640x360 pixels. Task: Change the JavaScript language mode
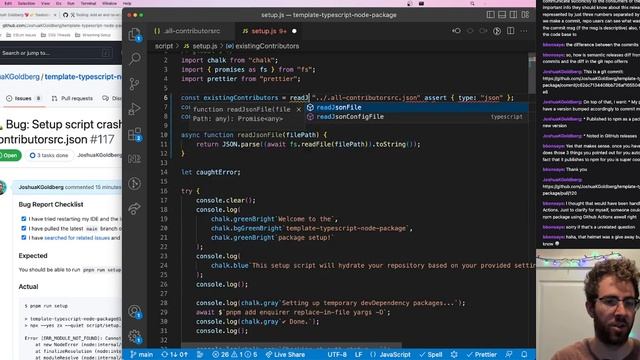point(390,354)
